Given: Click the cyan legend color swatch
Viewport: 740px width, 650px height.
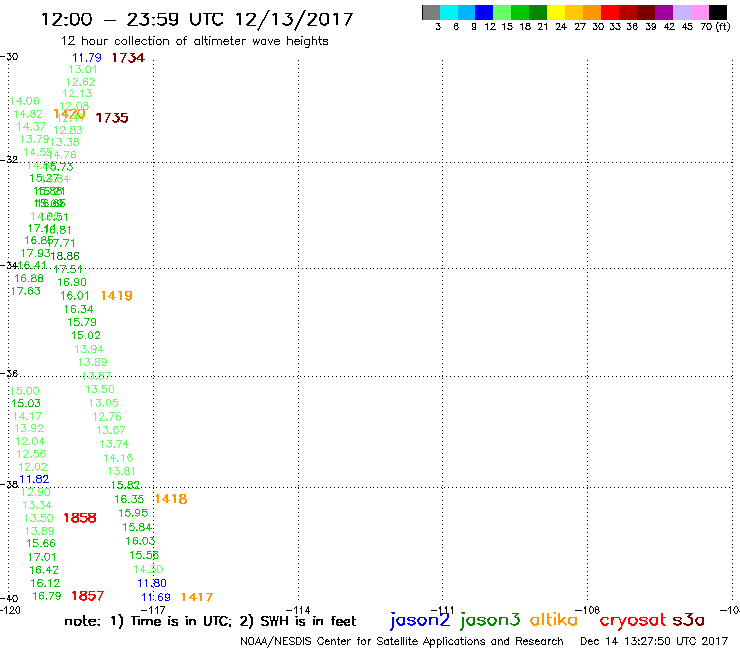Looking at the screenshot, I should click(449, 12).
